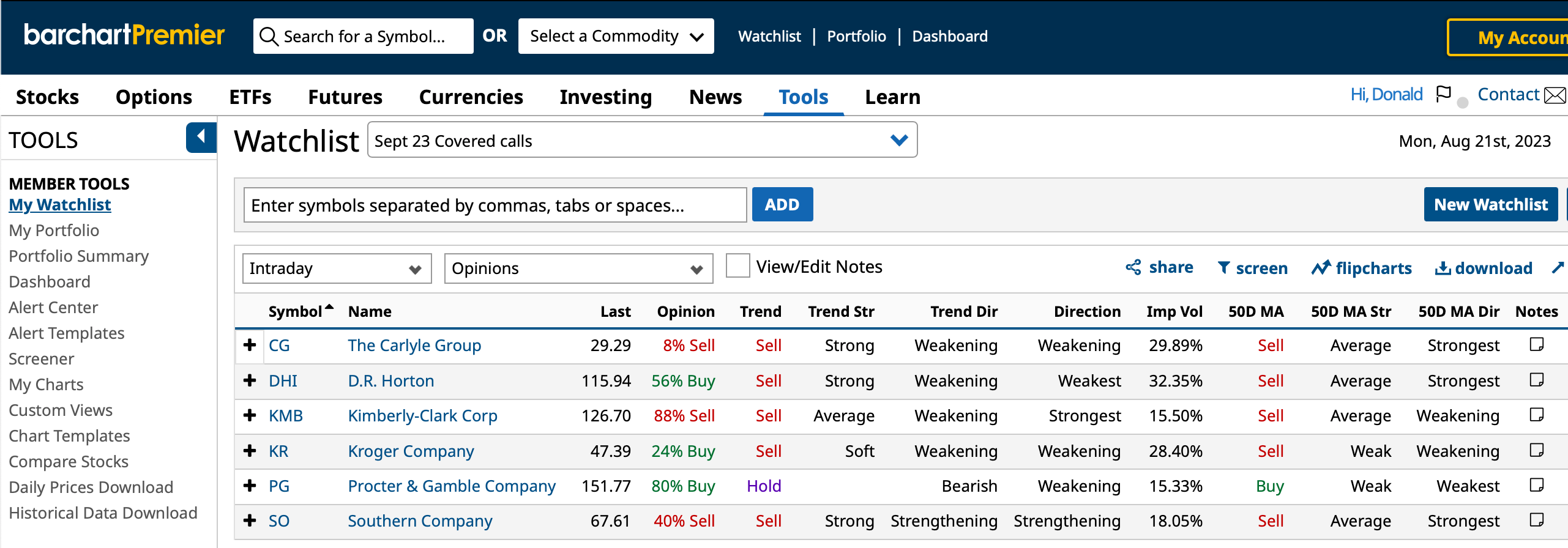The width and height of the screenshot is (1568, 548).
Task: Open My Charts sidebar link
Action: [x=46, y=384]
